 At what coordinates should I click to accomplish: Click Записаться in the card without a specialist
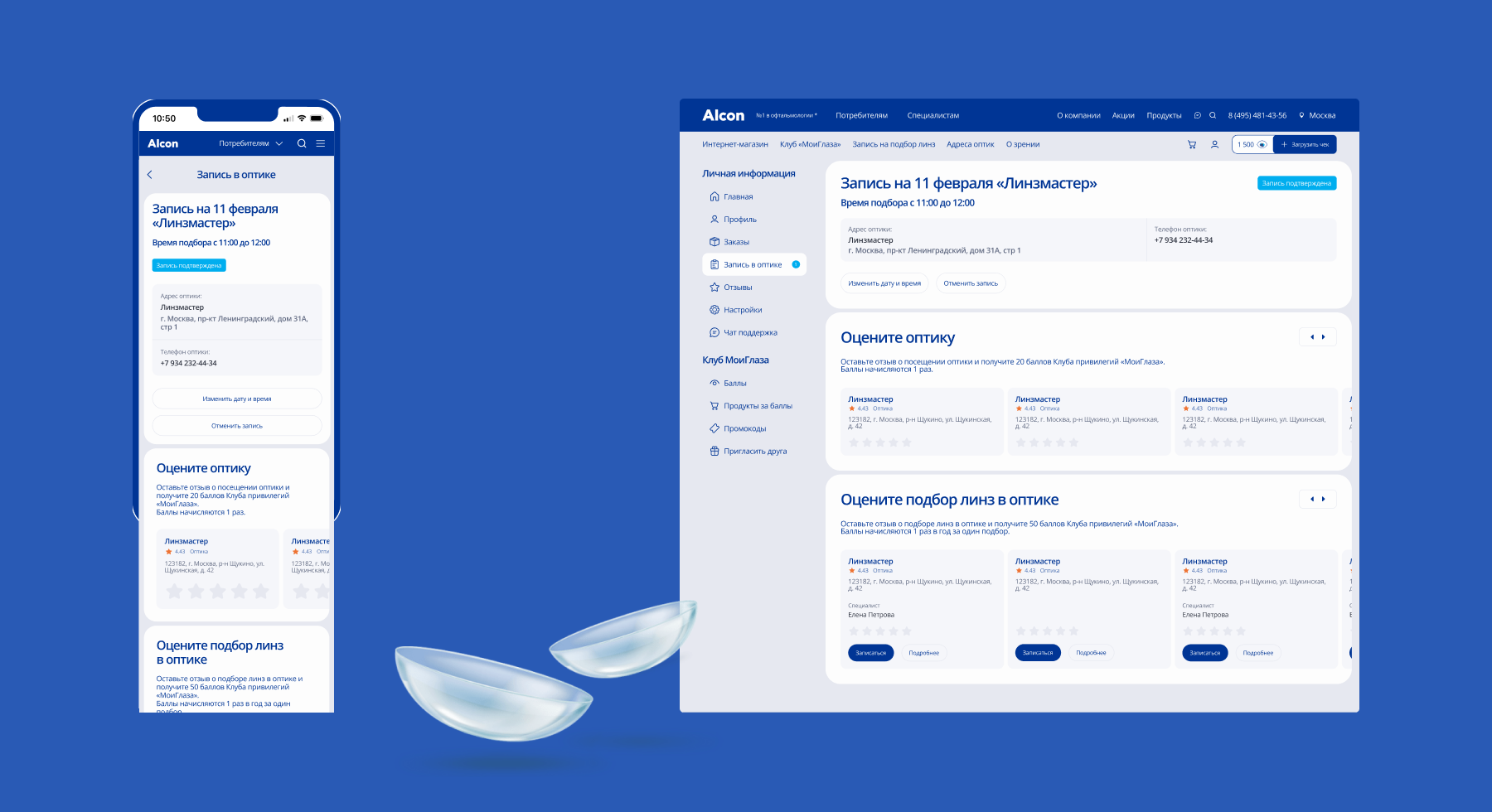(x=1038, y=653)
